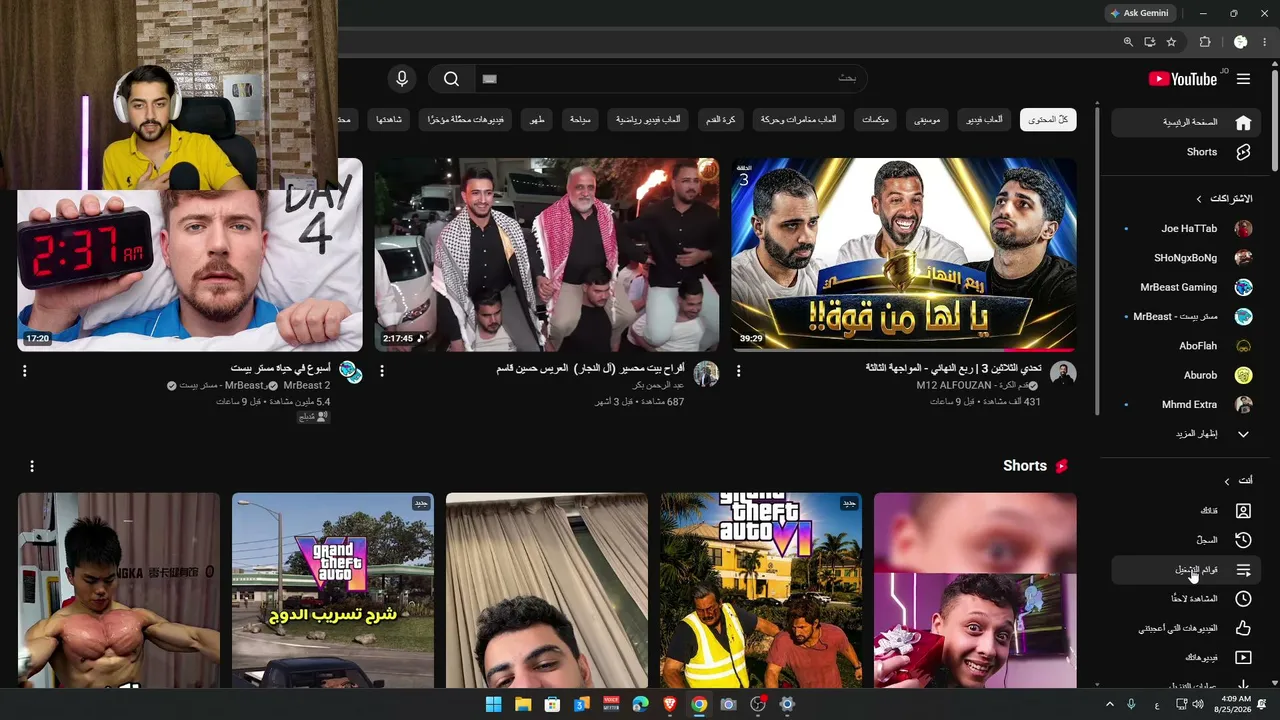Image resolution: width=1280 pixels, height=720 pixels.
Task: Open the on-screen keyboard icon in search box
Action: 489,79
